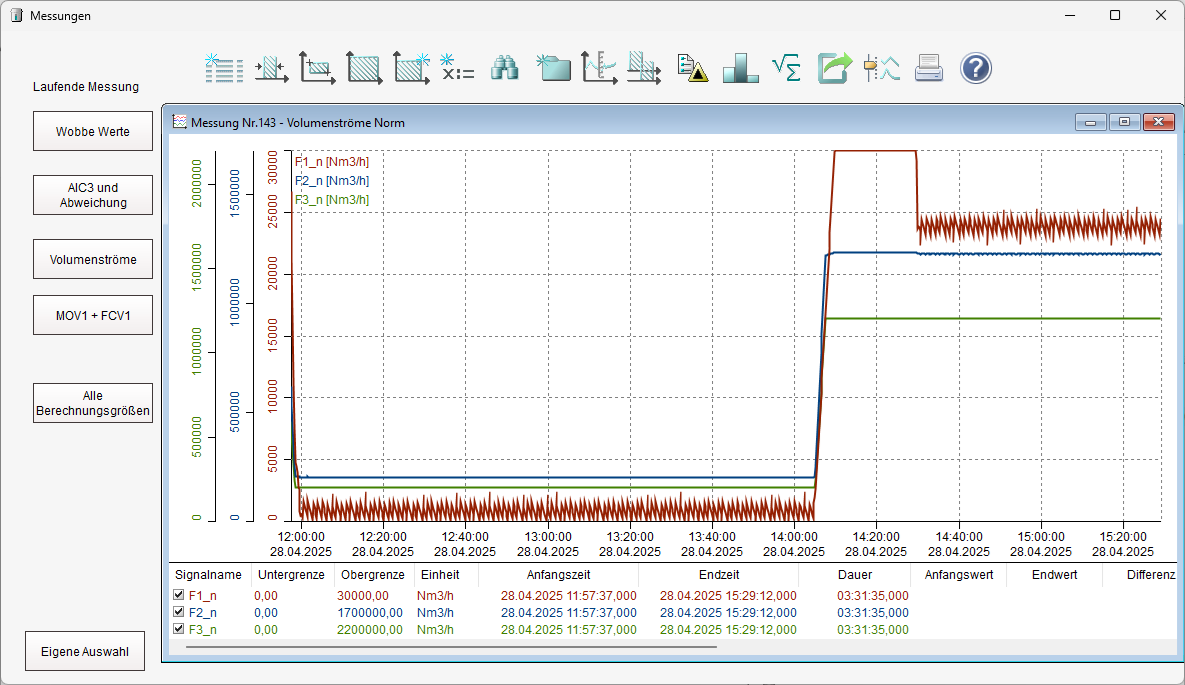Click the curve chart with ruler icon
This screenshot has width=1185, height=685.
pyautogui.click(x=599, y=68)
